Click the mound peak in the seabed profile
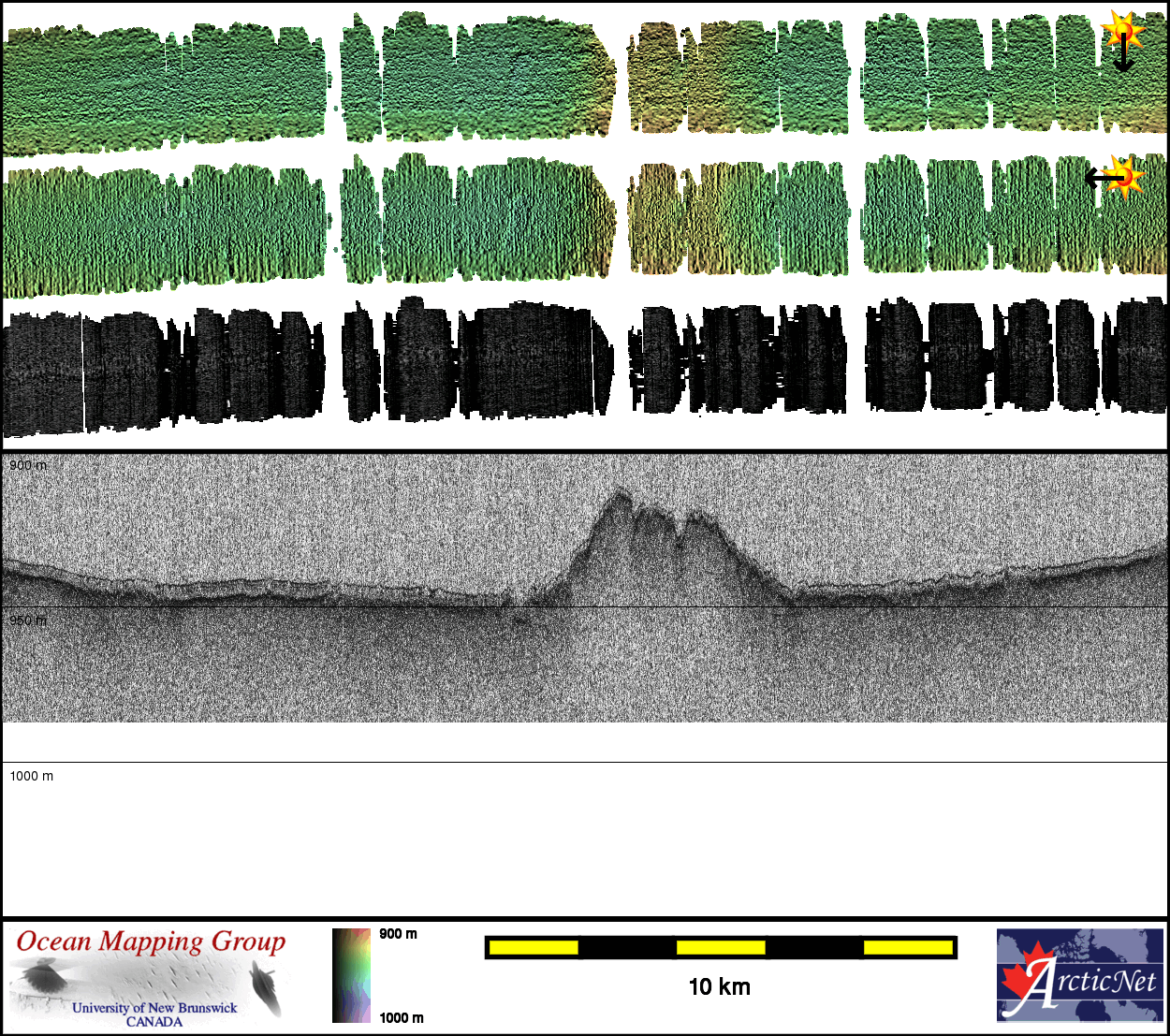 click(x=618, y=496)
